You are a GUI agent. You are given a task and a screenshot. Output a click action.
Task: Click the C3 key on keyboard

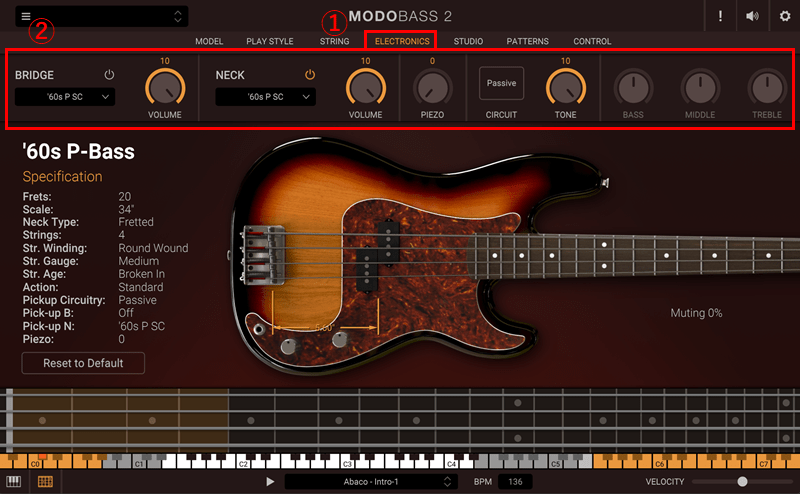click(346, 463)
